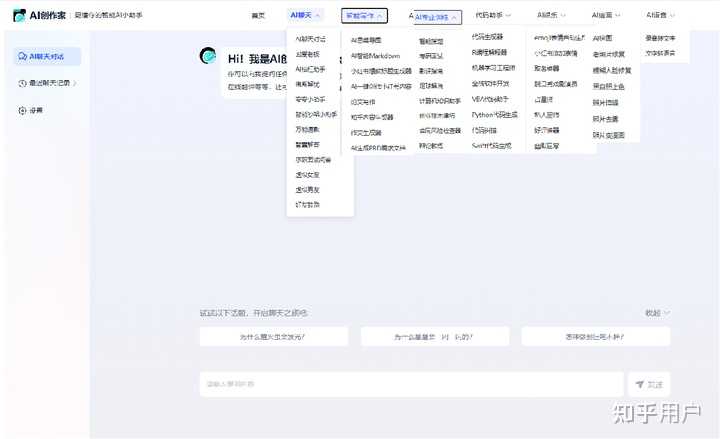Choose 辩论教练 in the professional menu
Screen dimensions: 720x439
pyautogui.click(x=431, y=146)
